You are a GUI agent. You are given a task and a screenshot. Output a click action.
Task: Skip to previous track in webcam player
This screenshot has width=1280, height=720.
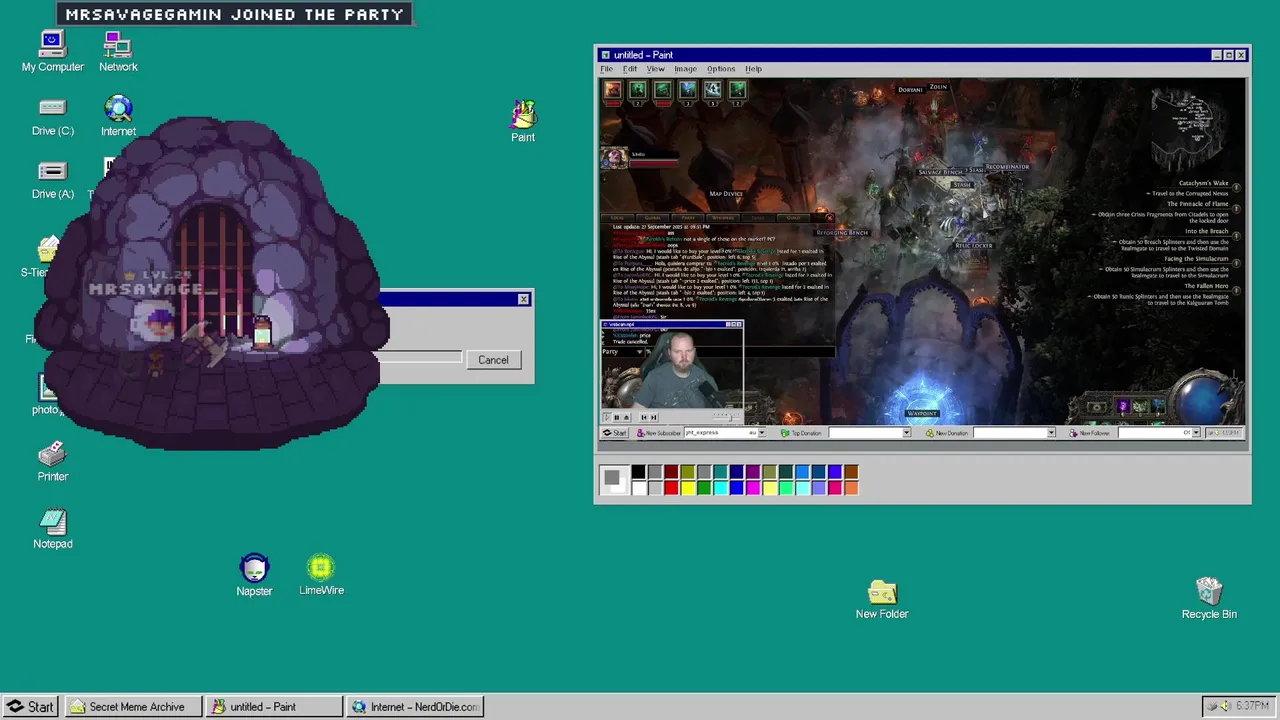pos(644,418)
